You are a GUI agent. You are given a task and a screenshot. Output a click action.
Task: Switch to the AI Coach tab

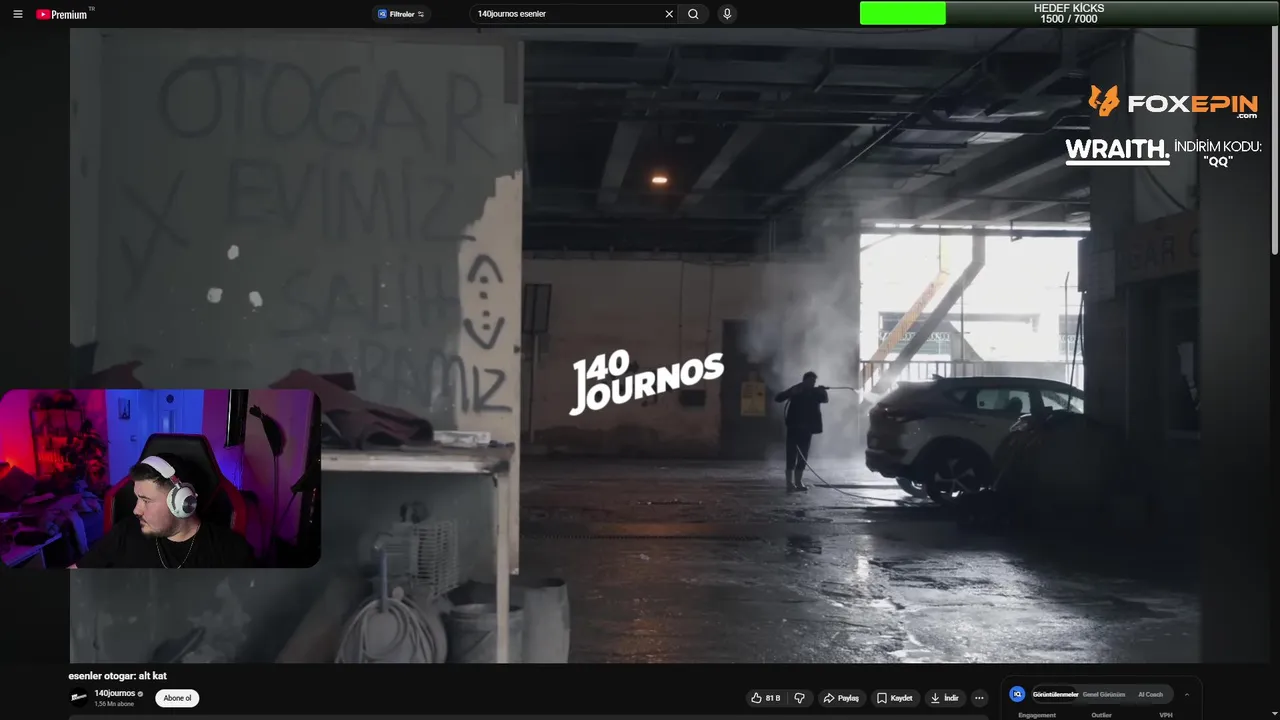[1150, 694]
